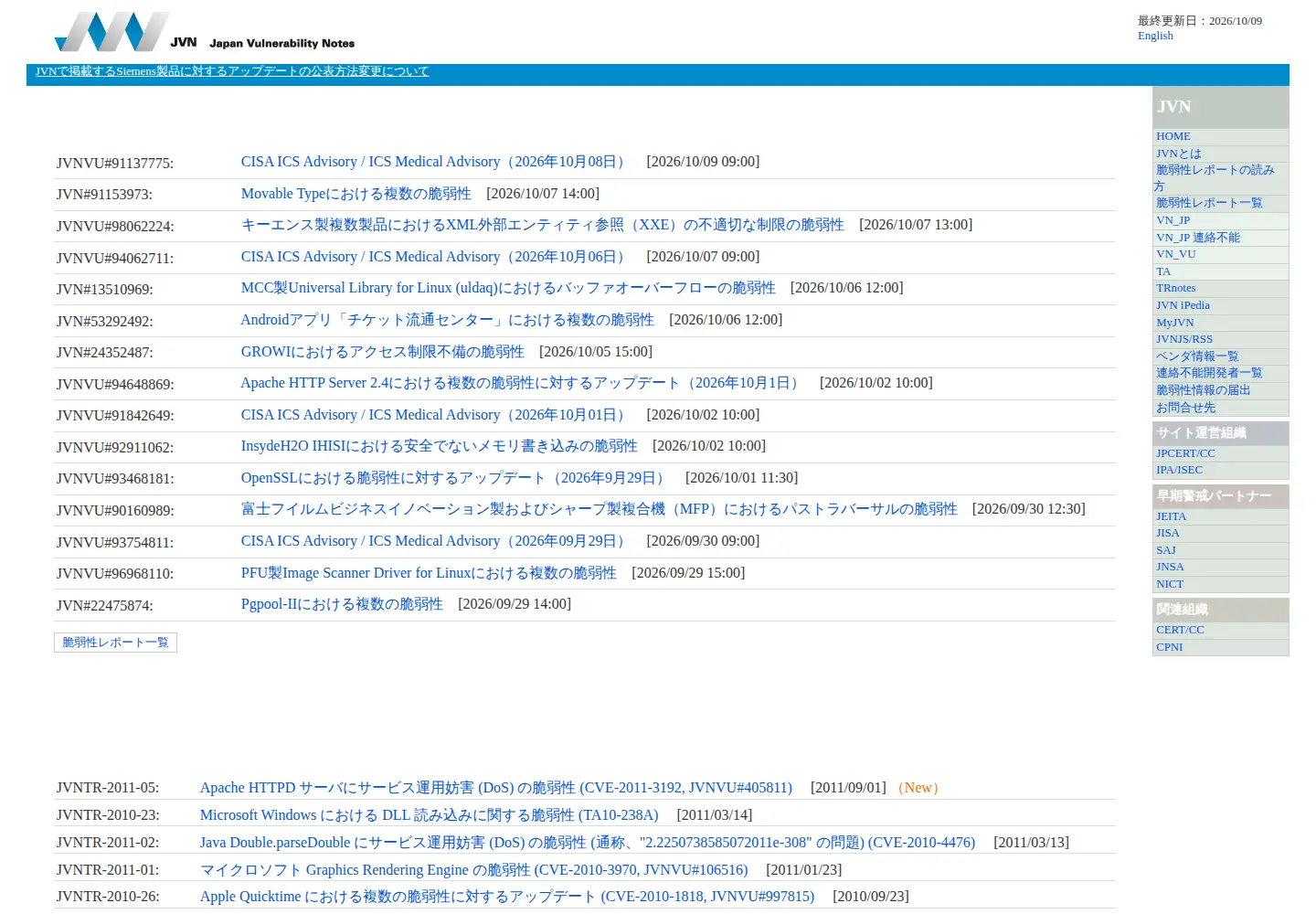The image size is (1316, 914).
Task: Open the InsydeH2O IHISI memory write report
Action: [439, 446]
